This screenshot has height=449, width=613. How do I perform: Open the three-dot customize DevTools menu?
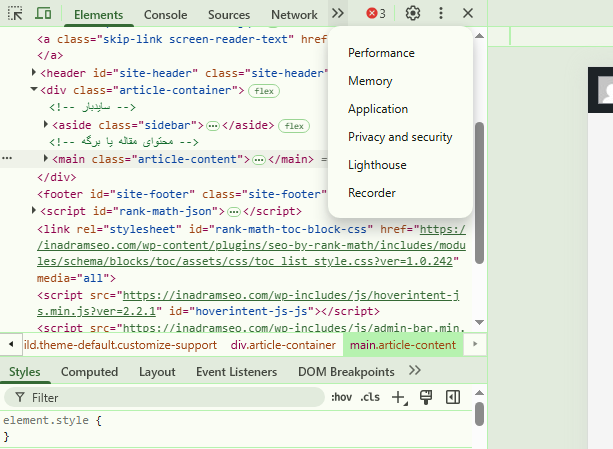pos(441,13)
